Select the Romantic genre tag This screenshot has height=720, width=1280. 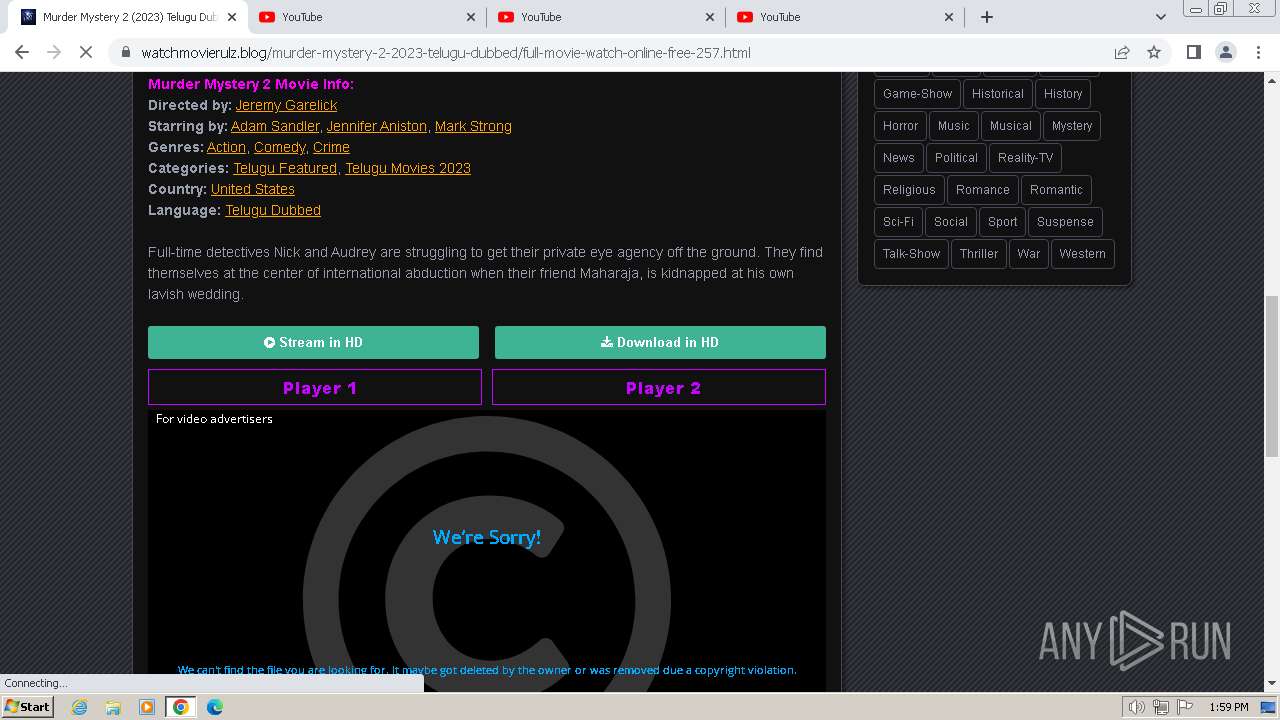click(x=1056, y=190)
